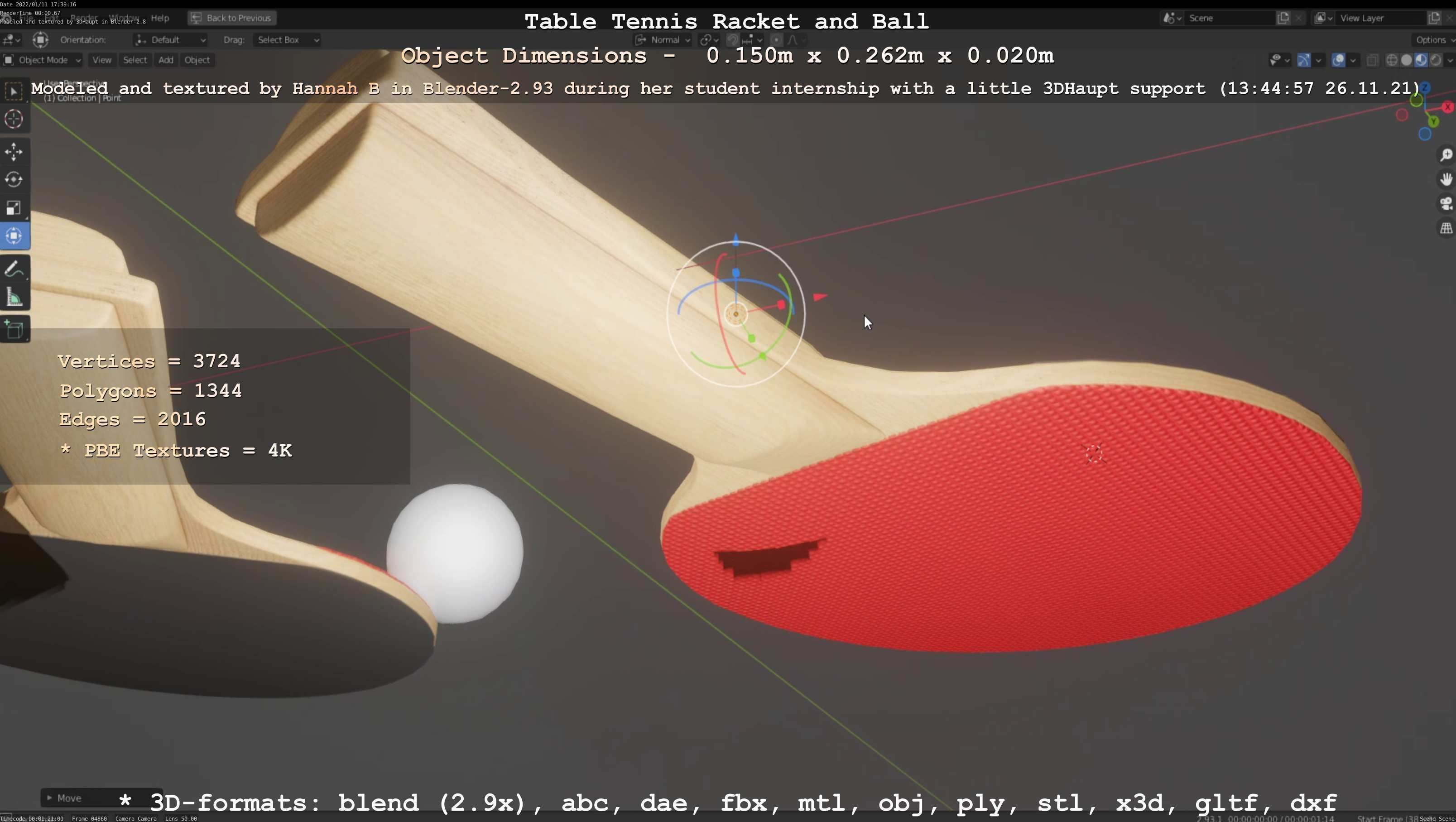Expand the Options dropdown
This screenshot has height=822, width=1456.
click(1433, 39)
